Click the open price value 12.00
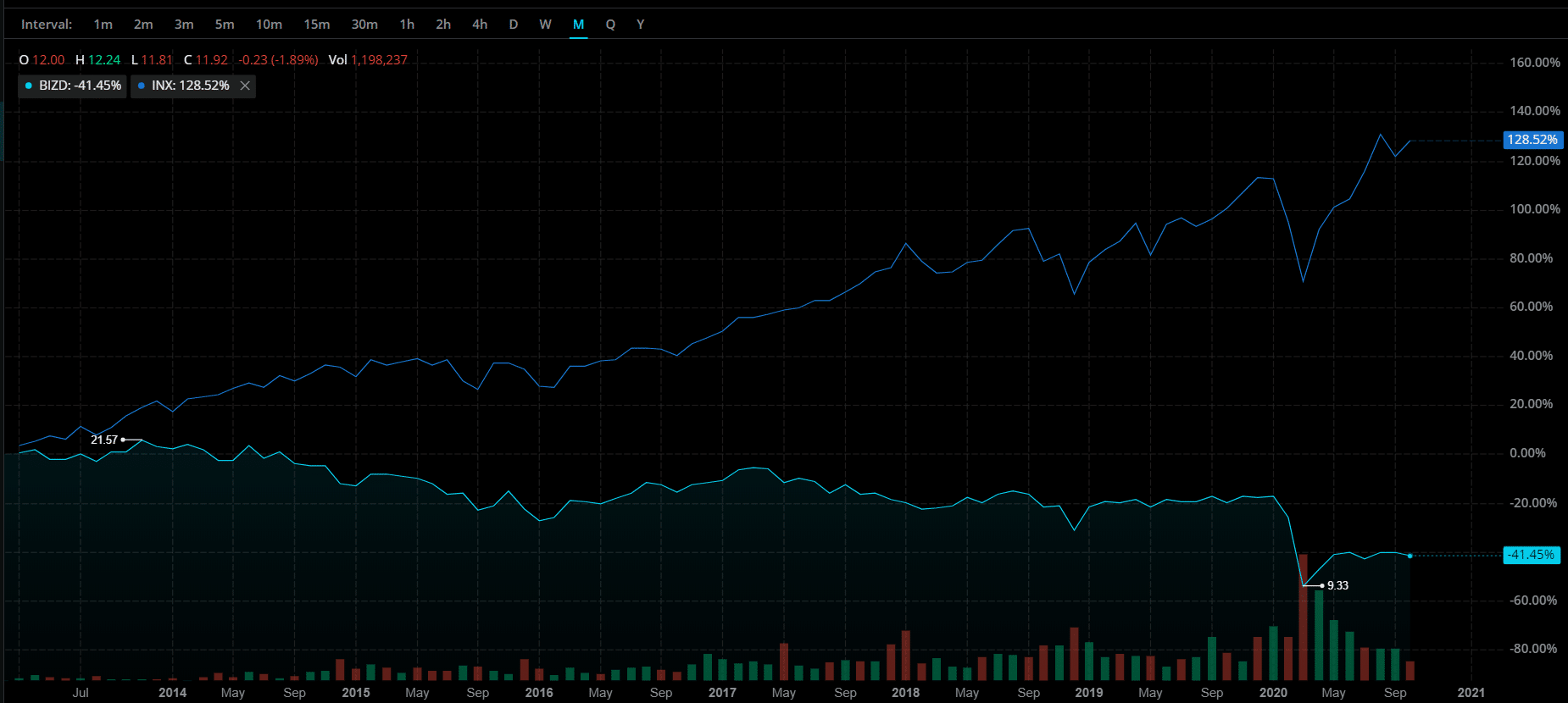 click(48, 60)
